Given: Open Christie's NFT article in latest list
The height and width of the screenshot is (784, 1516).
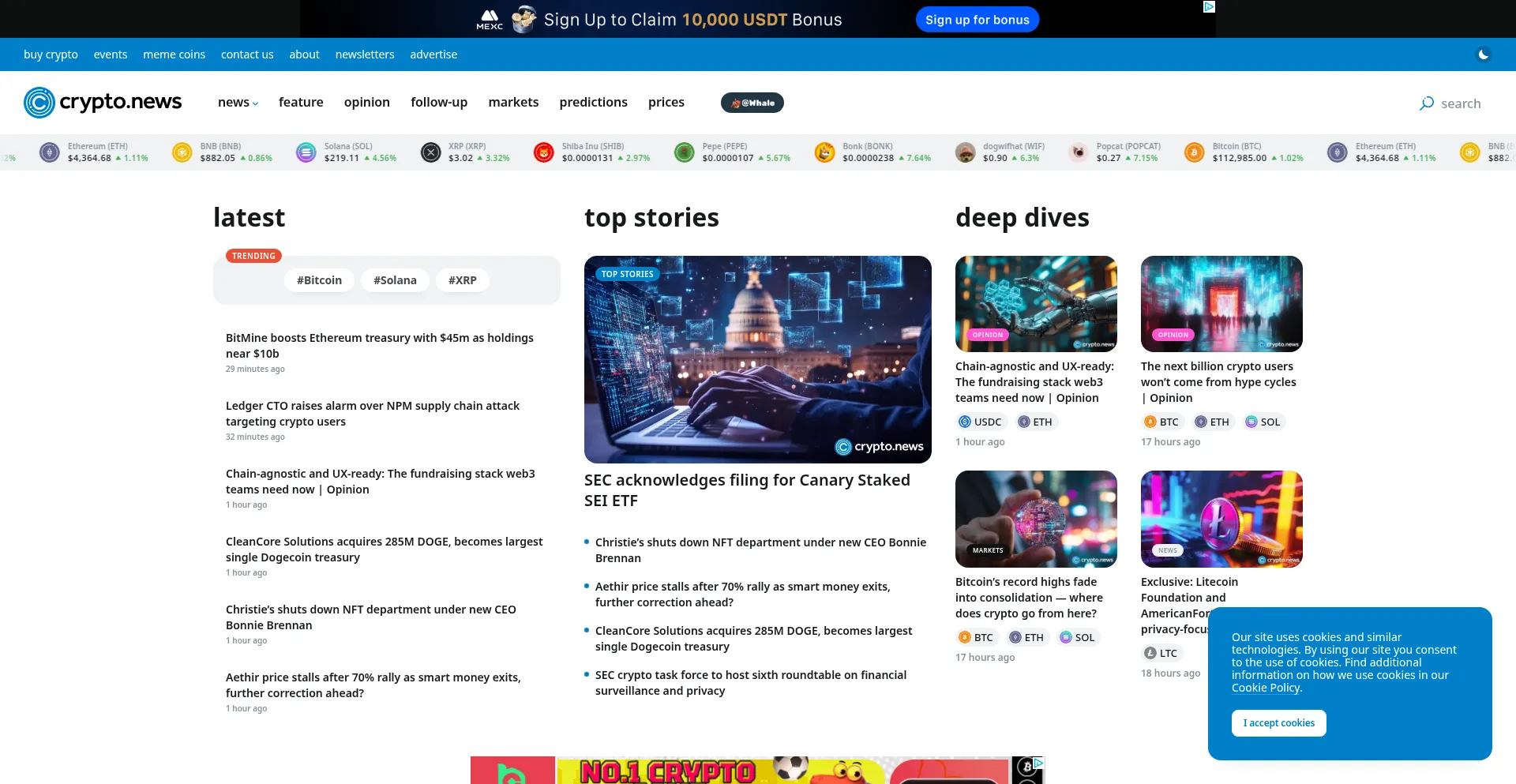Looking at the screenshot, I should point(371,617).
